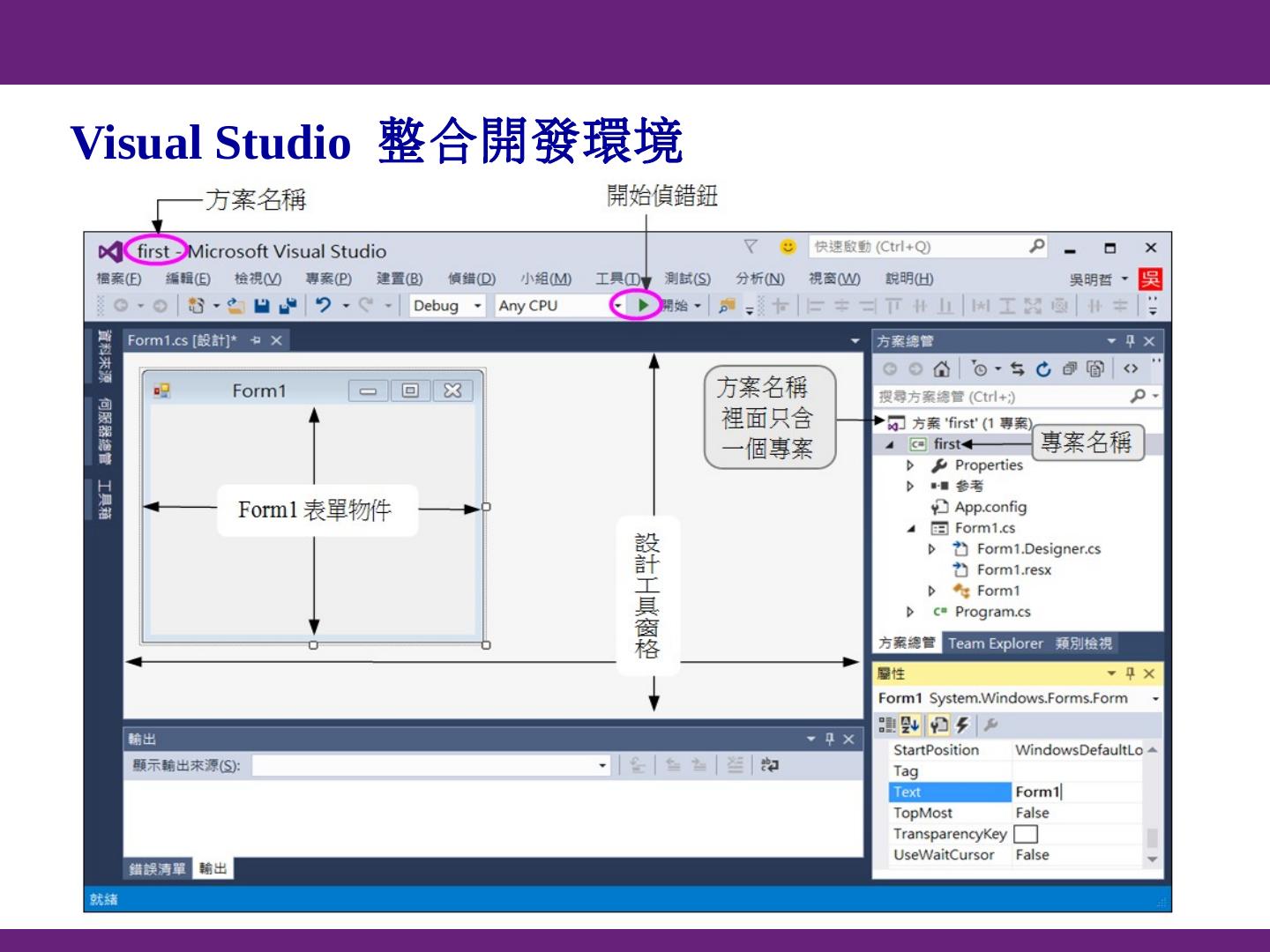Open the 偵錯(D) menu

(471, 279)
